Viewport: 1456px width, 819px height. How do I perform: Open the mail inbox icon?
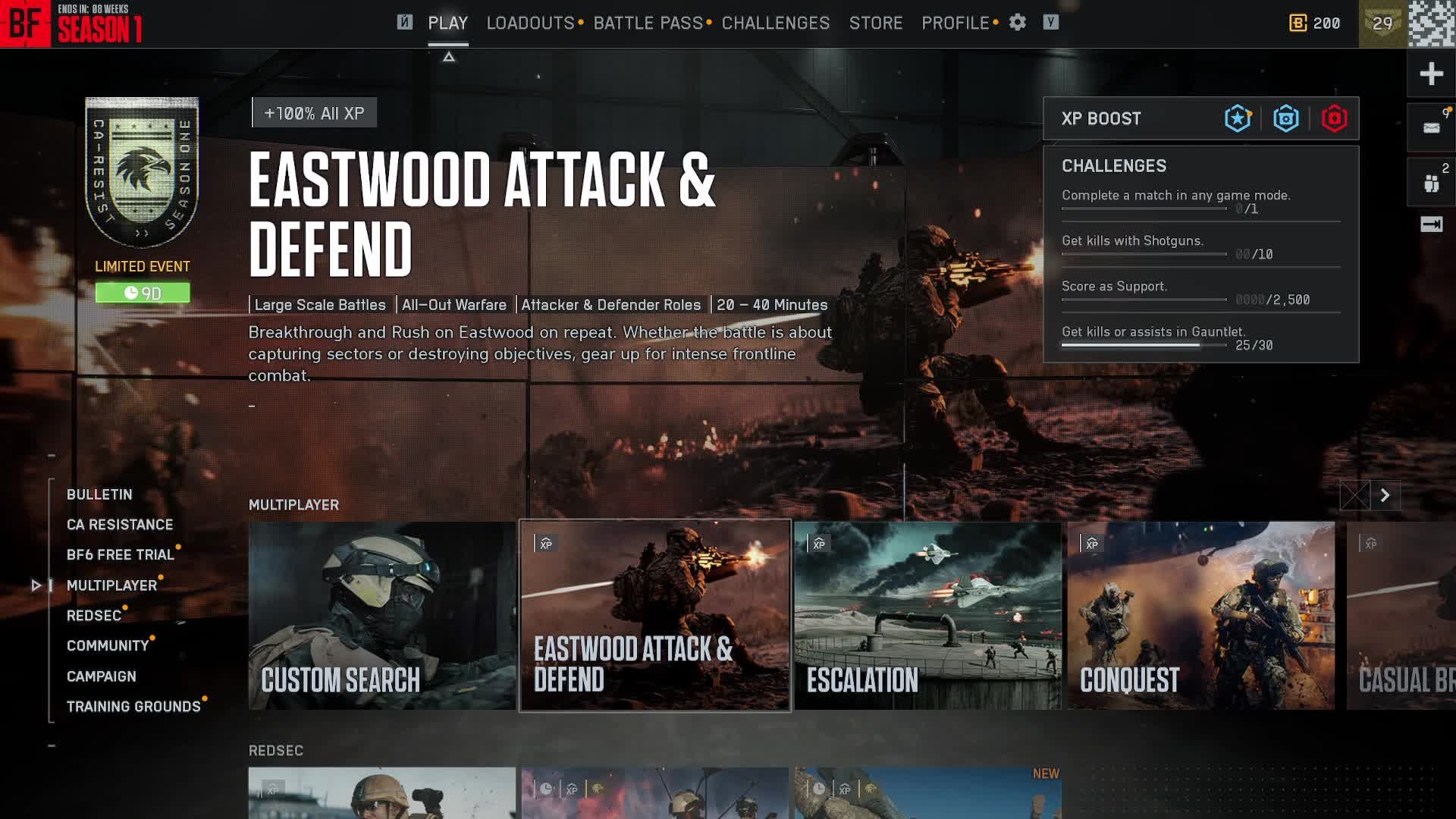click(1431, 127)
